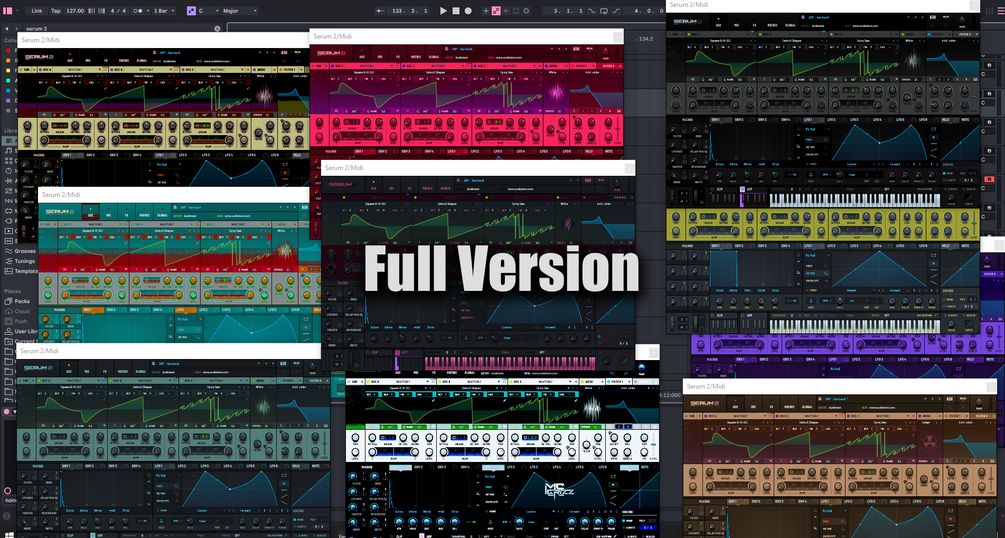Viewport: 1005px width, 538px height.
Task: Open Forward LFO direction dropdown top-right Serum
Action: click(895, 164)
